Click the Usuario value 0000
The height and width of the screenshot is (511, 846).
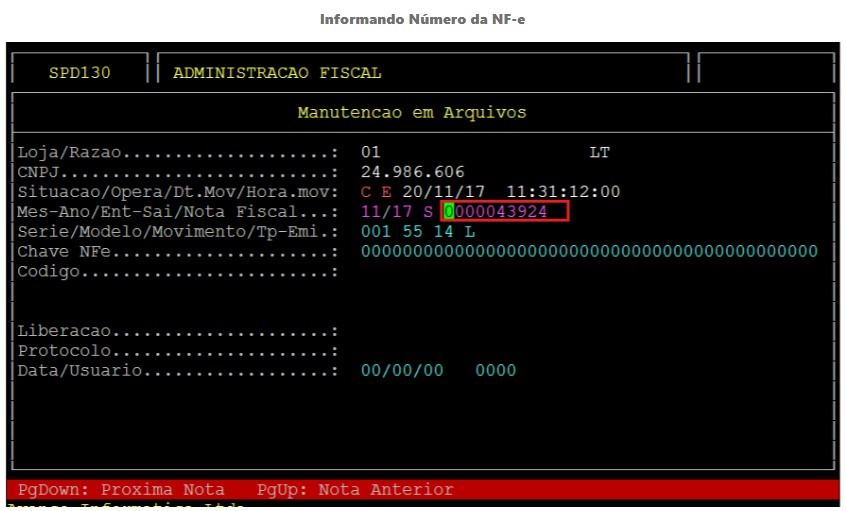(x=496, y=370)
